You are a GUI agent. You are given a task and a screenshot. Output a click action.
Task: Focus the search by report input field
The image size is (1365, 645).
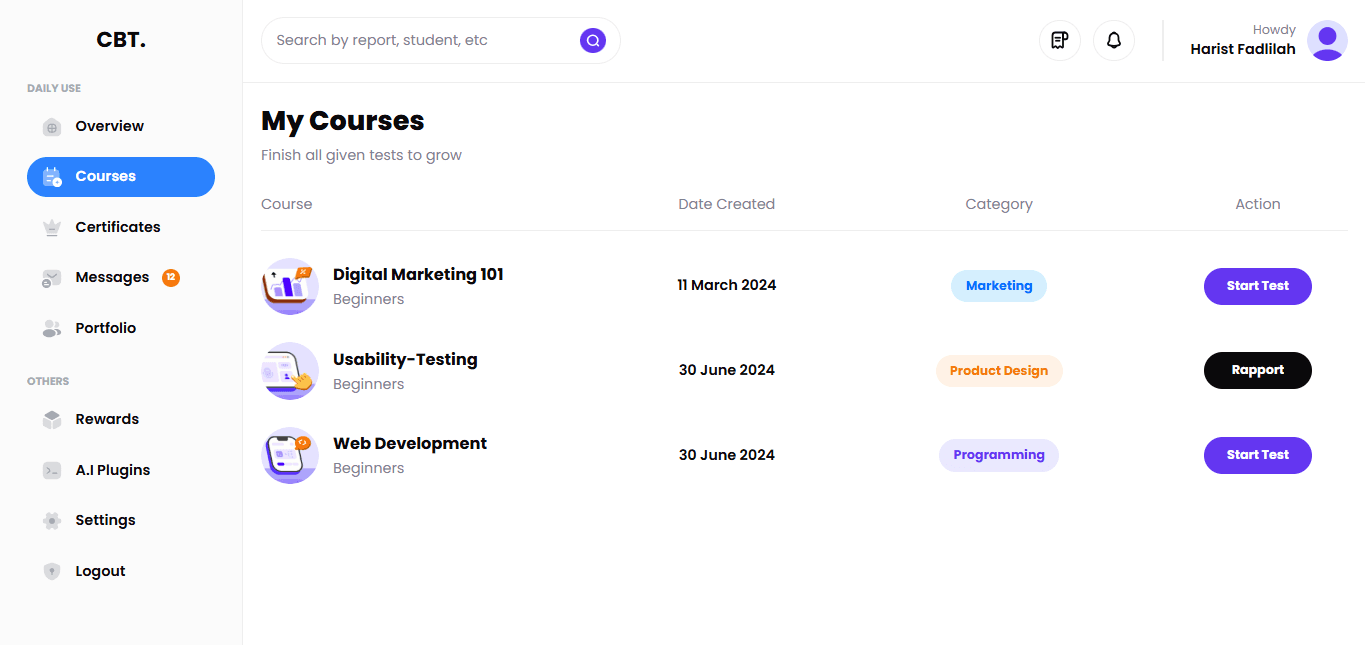[420, 41]
